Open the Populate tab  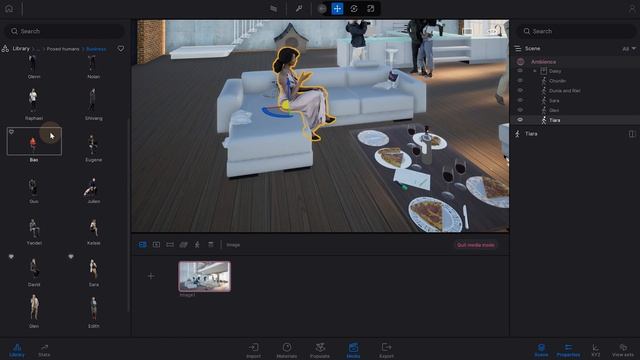pyautogui.click(x=320, y=350)
